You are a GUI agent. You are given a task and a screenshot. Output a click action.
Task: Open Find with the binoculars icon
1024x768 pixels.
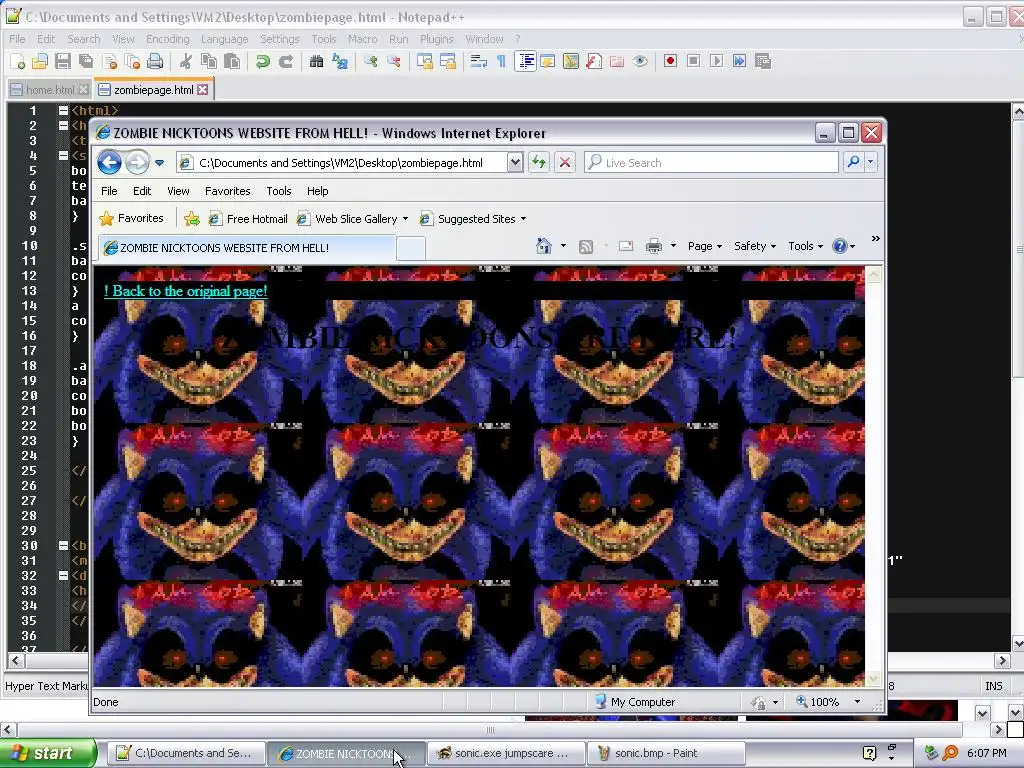(317, 61)
